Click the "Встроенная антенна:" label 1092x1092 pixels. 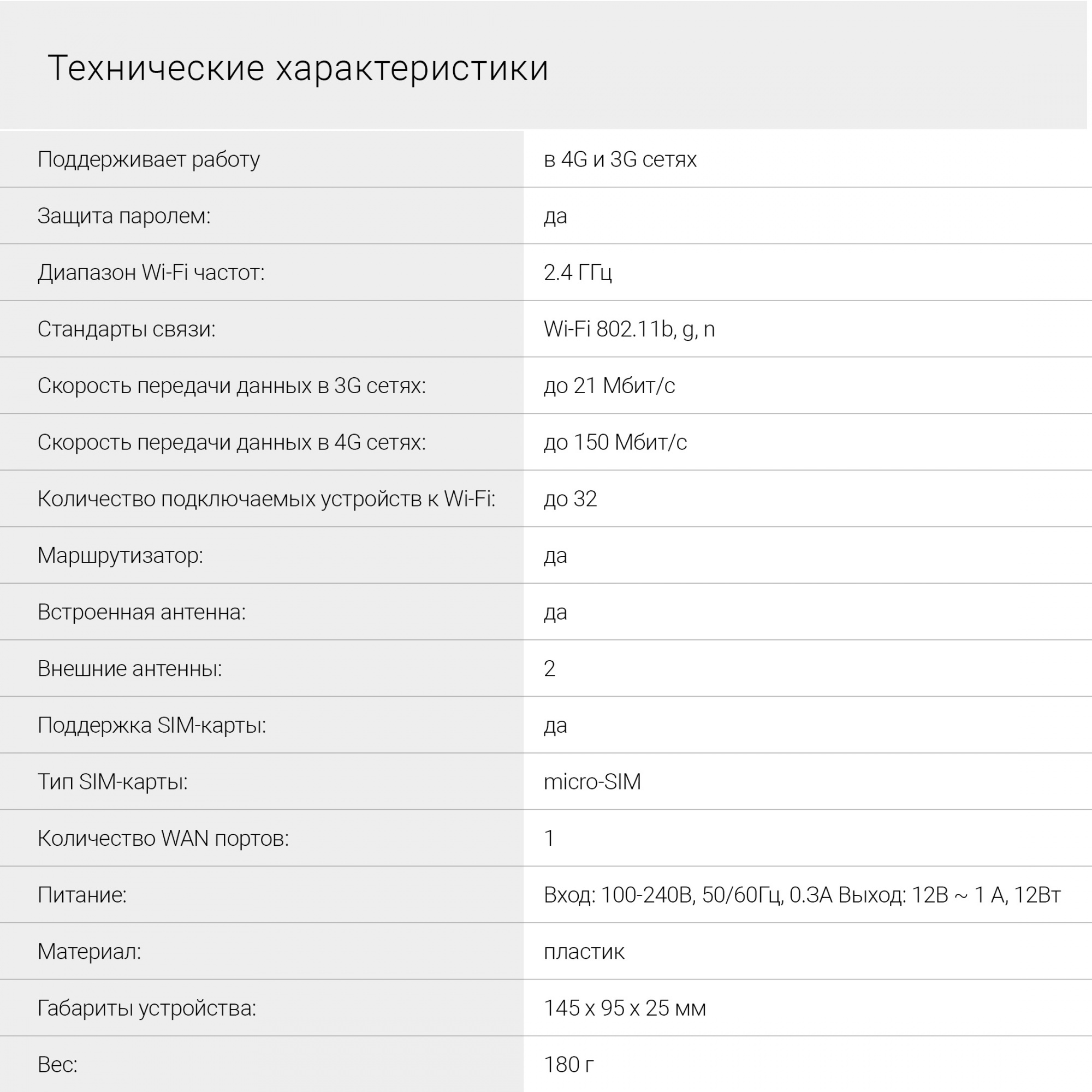click(x=142, y=612)
